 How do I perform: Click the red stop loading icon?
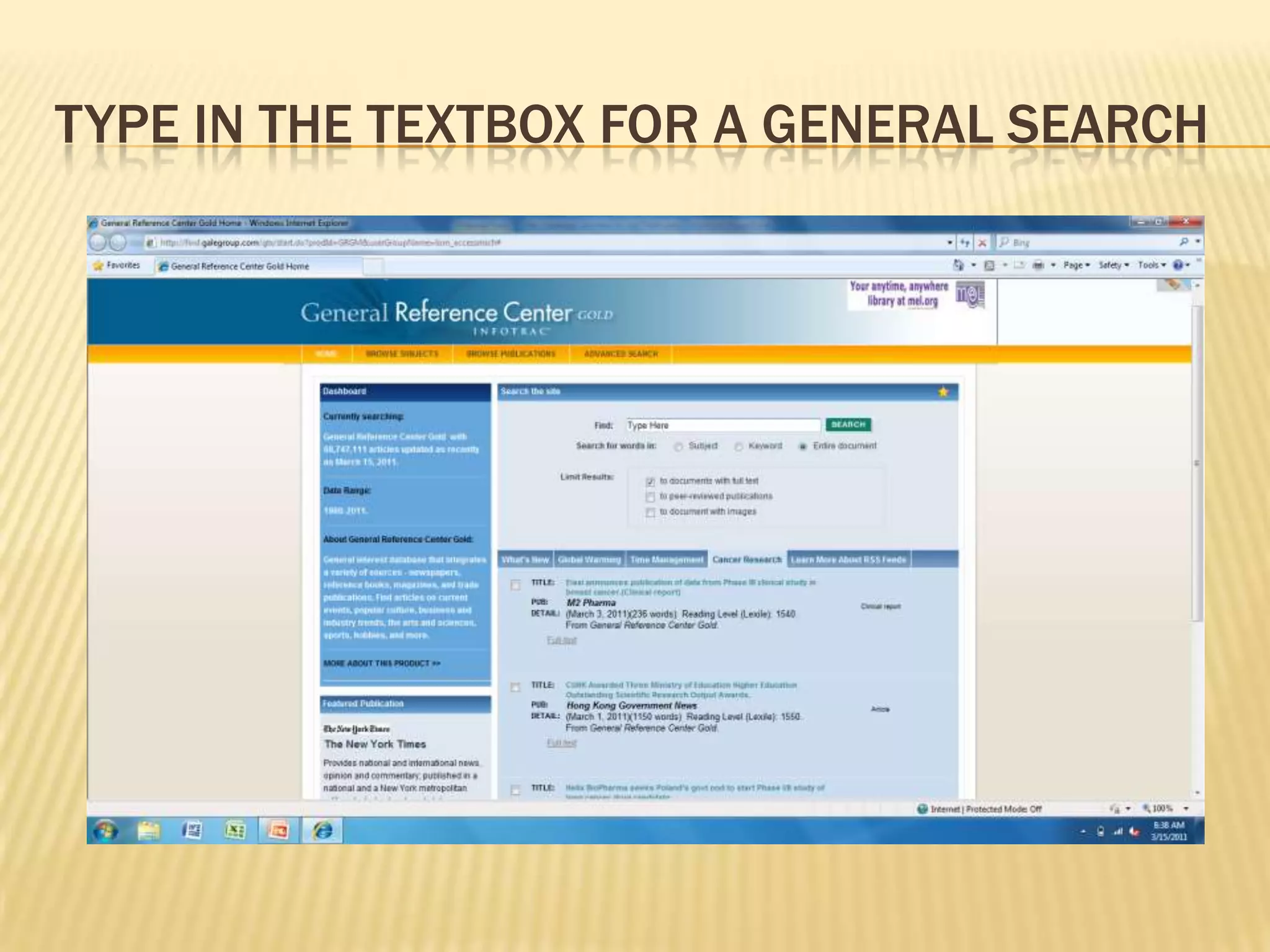coord(982,243)
